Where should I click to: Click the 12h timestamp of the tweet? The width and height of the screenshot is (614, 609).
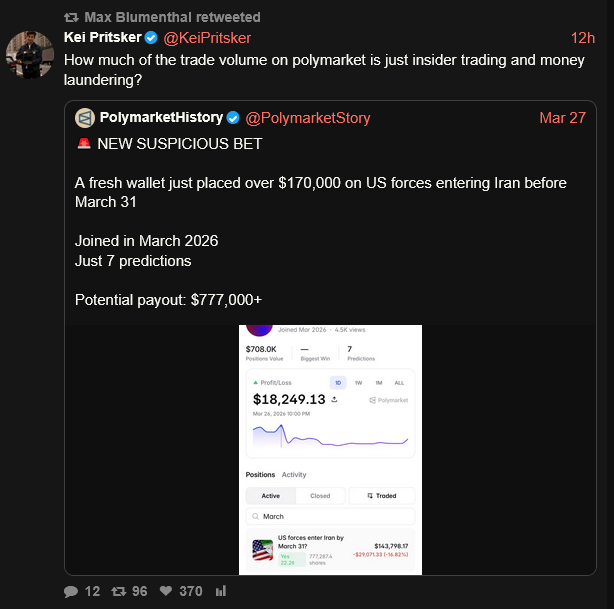tap(582, 38)
